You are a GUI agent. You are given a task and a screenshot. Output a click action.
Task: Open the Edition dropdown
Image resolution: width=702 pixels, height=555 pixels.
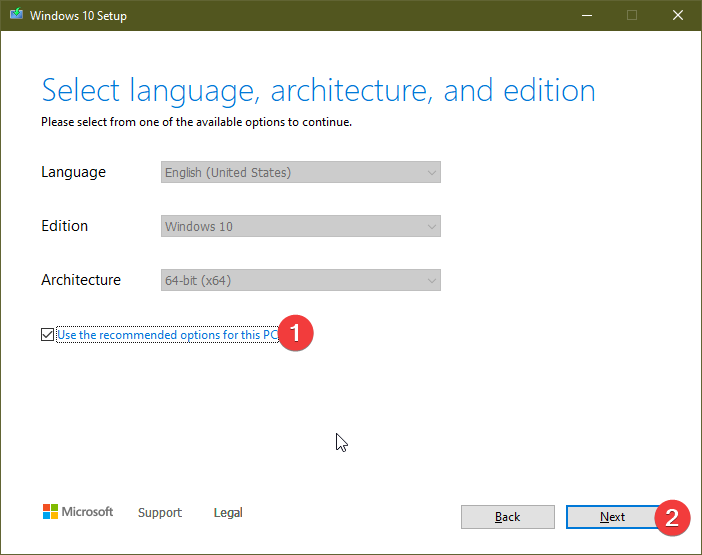(x=300, y=226)
